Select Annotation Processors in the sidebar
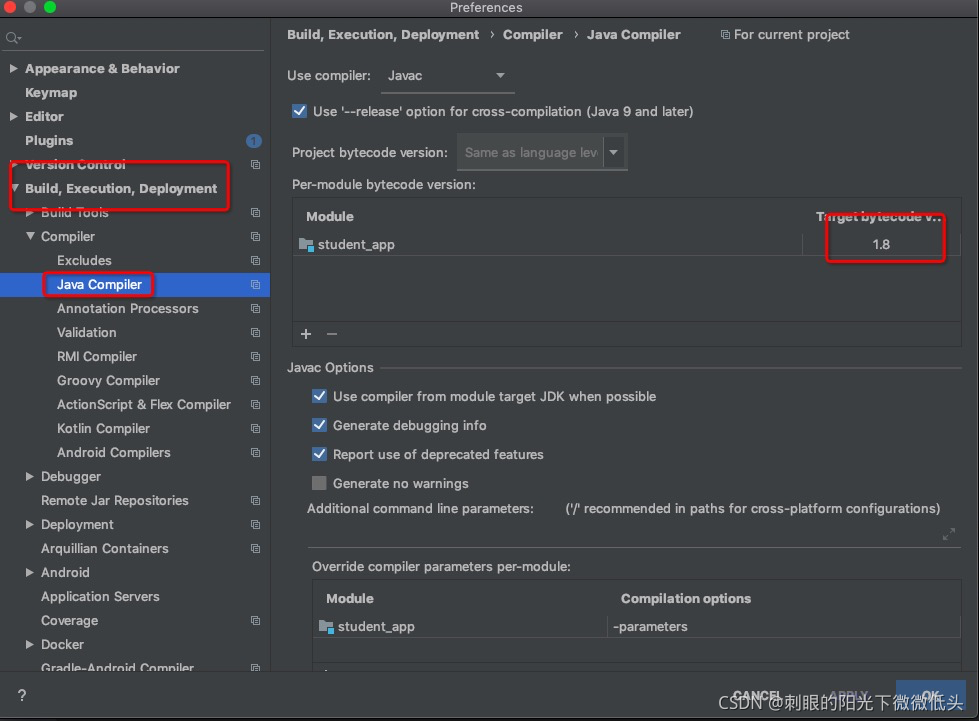This screenshot has width=979, height=721. click(x=129, y=308)
